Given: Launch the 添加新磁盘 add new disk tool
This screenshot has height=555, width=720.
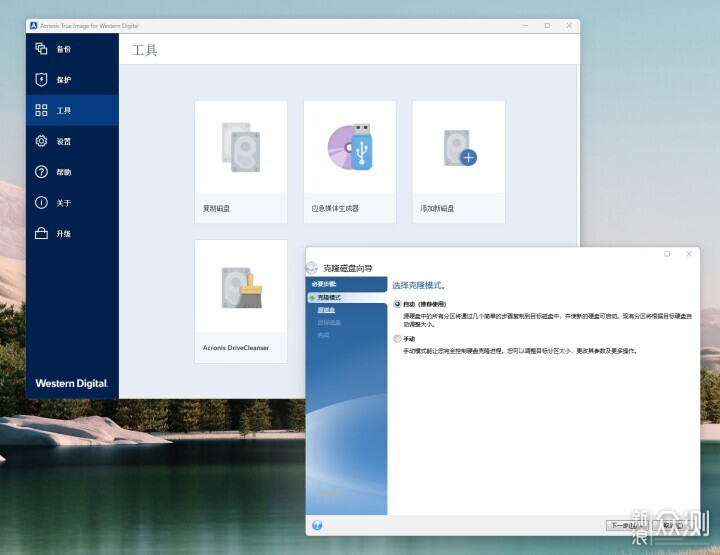Looking at the screenshot, I should click(x=459, y=162).
